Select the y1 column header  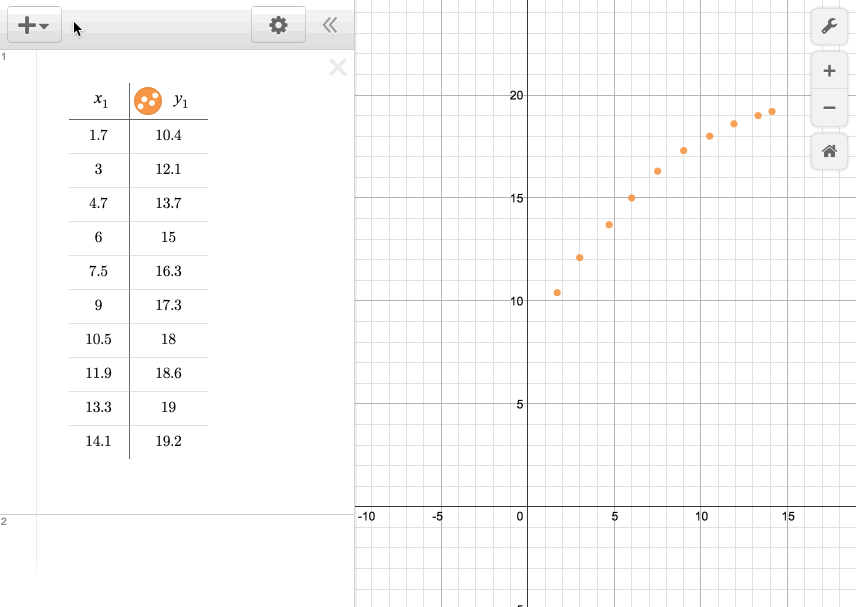(181, 100)
